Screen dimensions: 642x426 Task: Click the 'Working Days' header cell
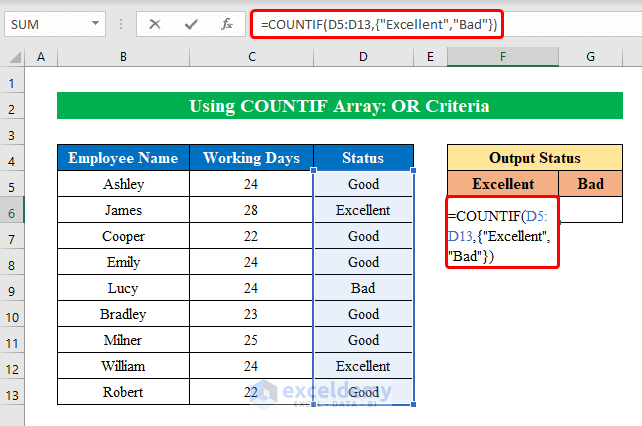tap(251, 158)
